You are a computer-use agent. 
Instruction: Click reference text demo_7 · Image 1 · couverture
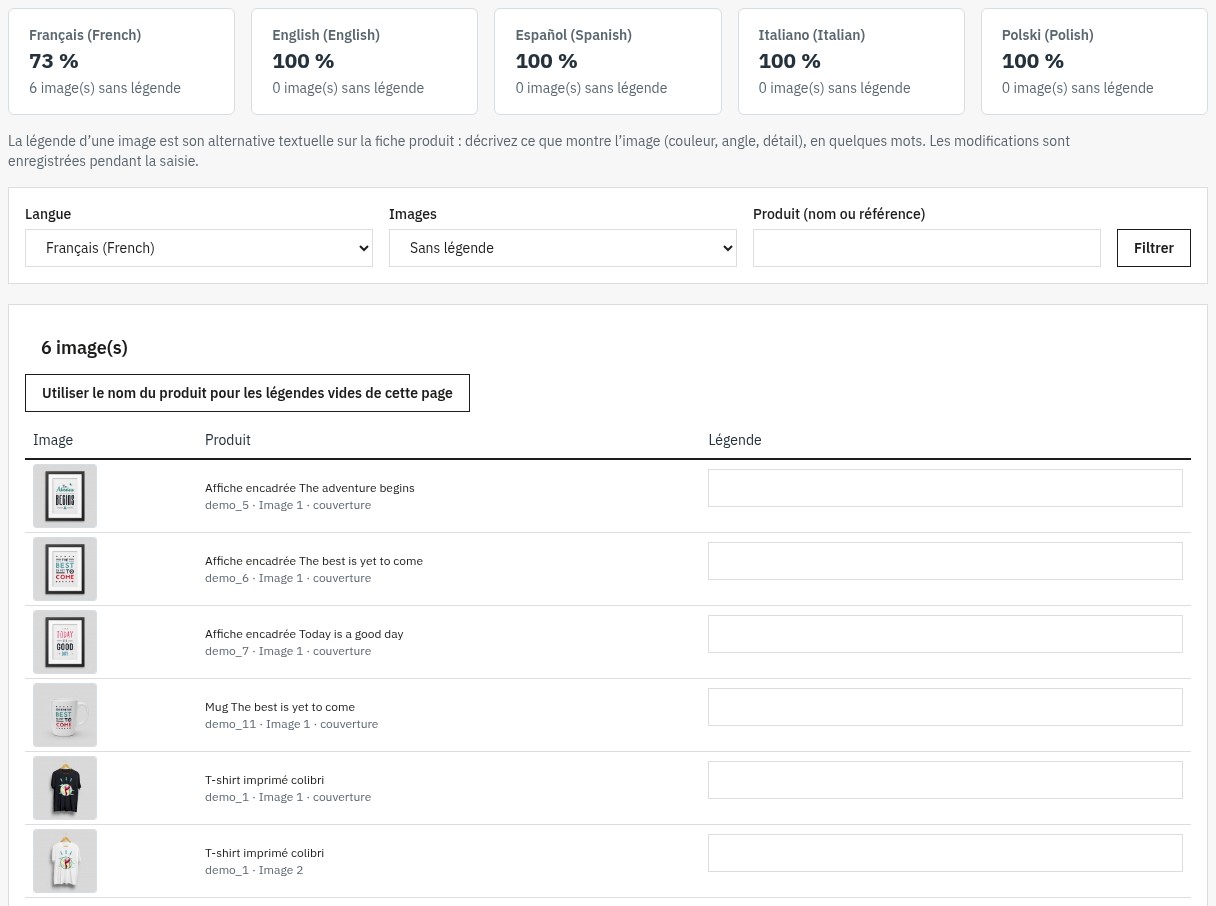pos(288,651)
